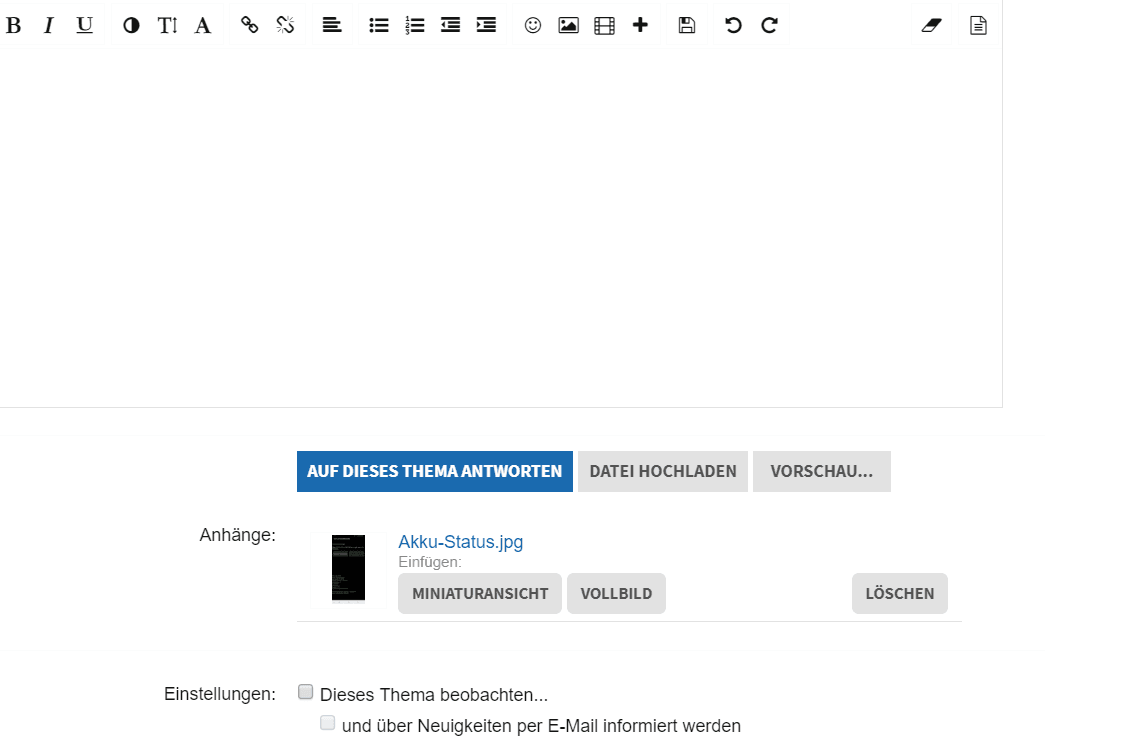Click the 'Datei hochladen' button
1141x751 pixels.
[x=663, y=472]
